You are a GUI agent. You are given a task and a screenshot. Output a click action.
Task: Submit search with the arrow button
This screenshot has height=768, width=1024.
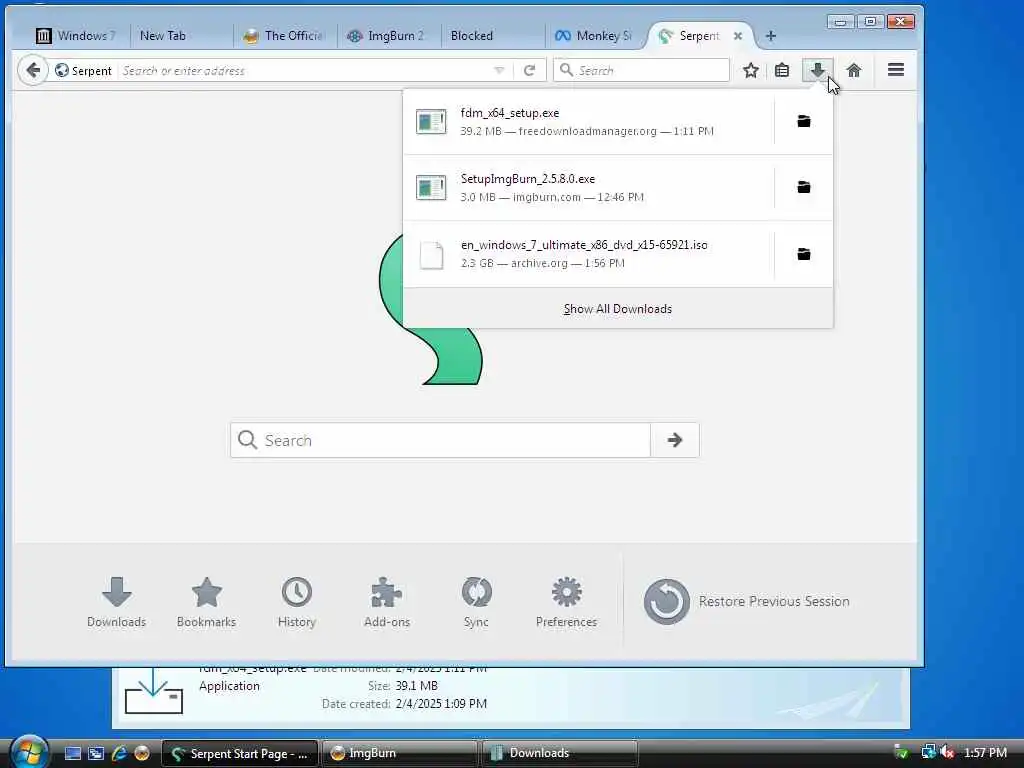tap(675, 440)
